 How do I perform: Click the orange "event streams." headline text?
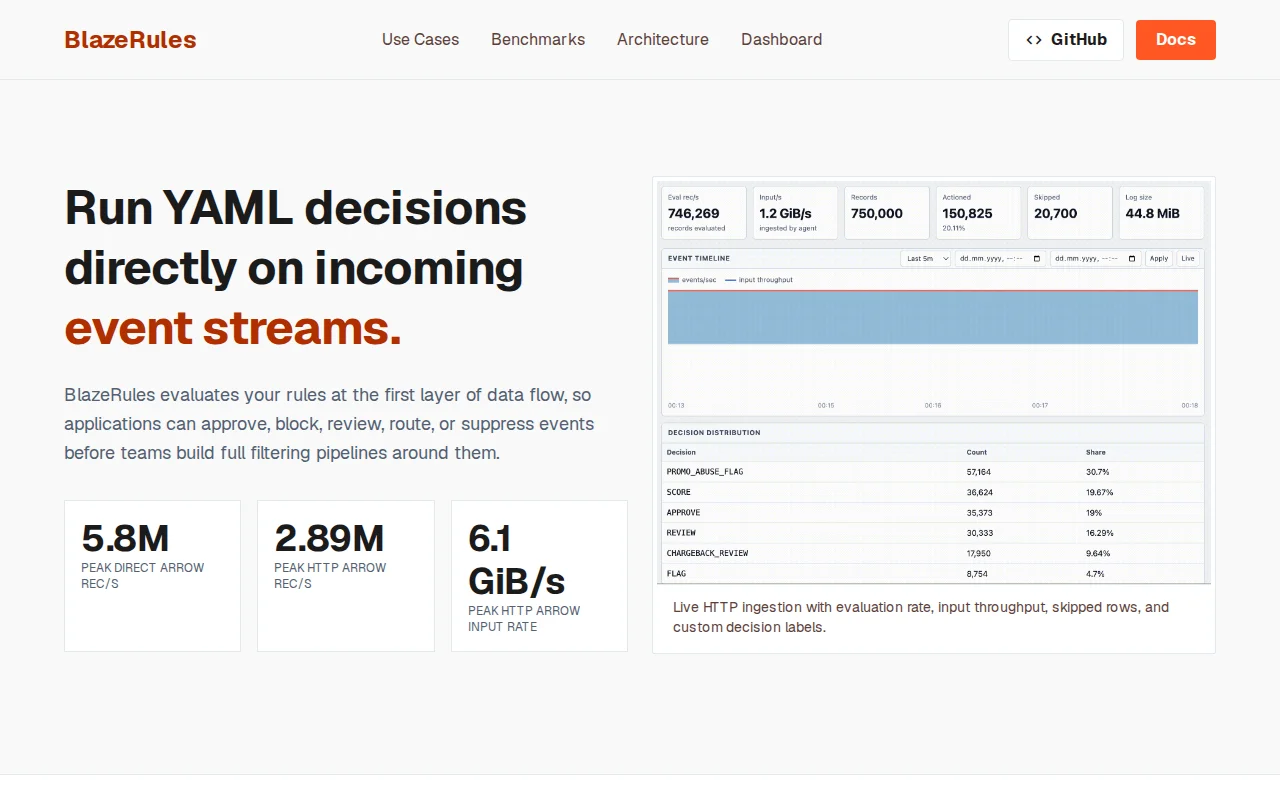(x=233, y=328)
